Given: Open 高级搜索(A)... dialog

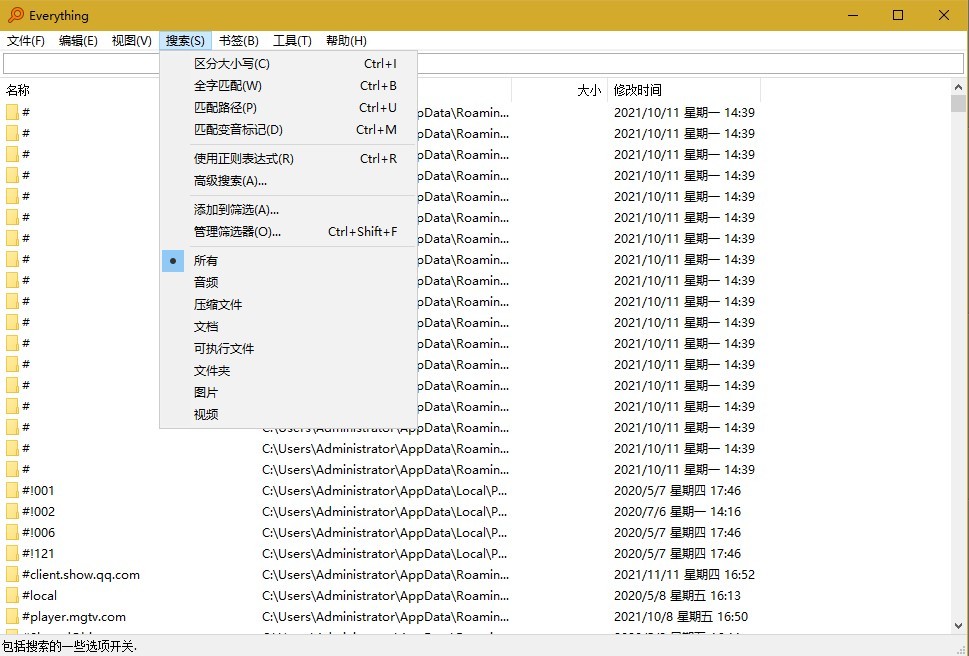Looking at the screenshot, I should 289,181.
